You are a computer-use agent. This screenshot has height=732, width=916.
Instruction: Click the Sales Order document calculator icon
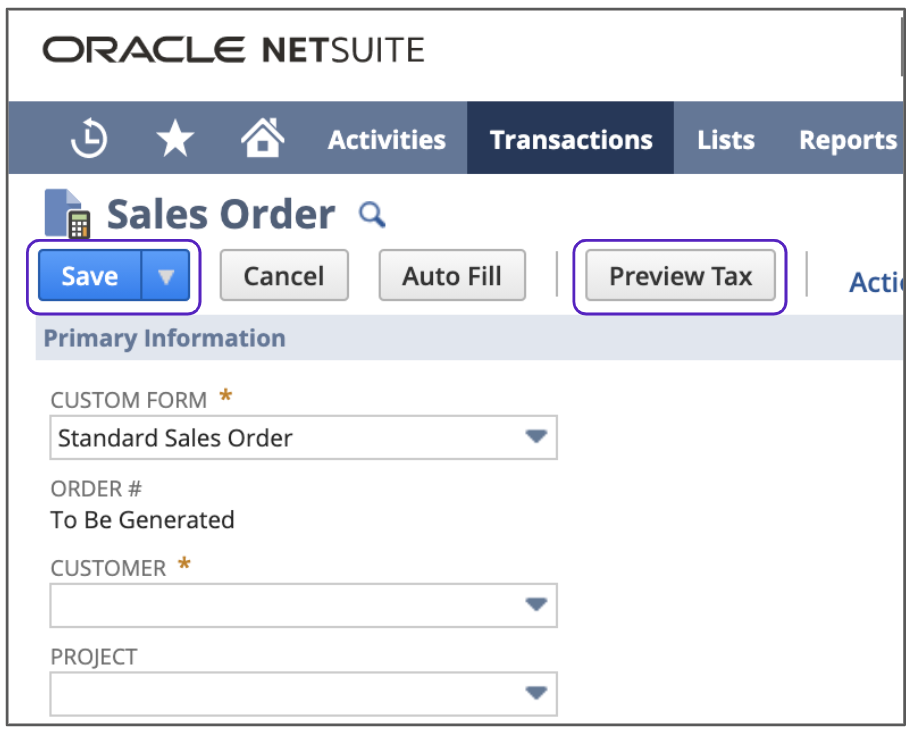(x=68, y=215)
